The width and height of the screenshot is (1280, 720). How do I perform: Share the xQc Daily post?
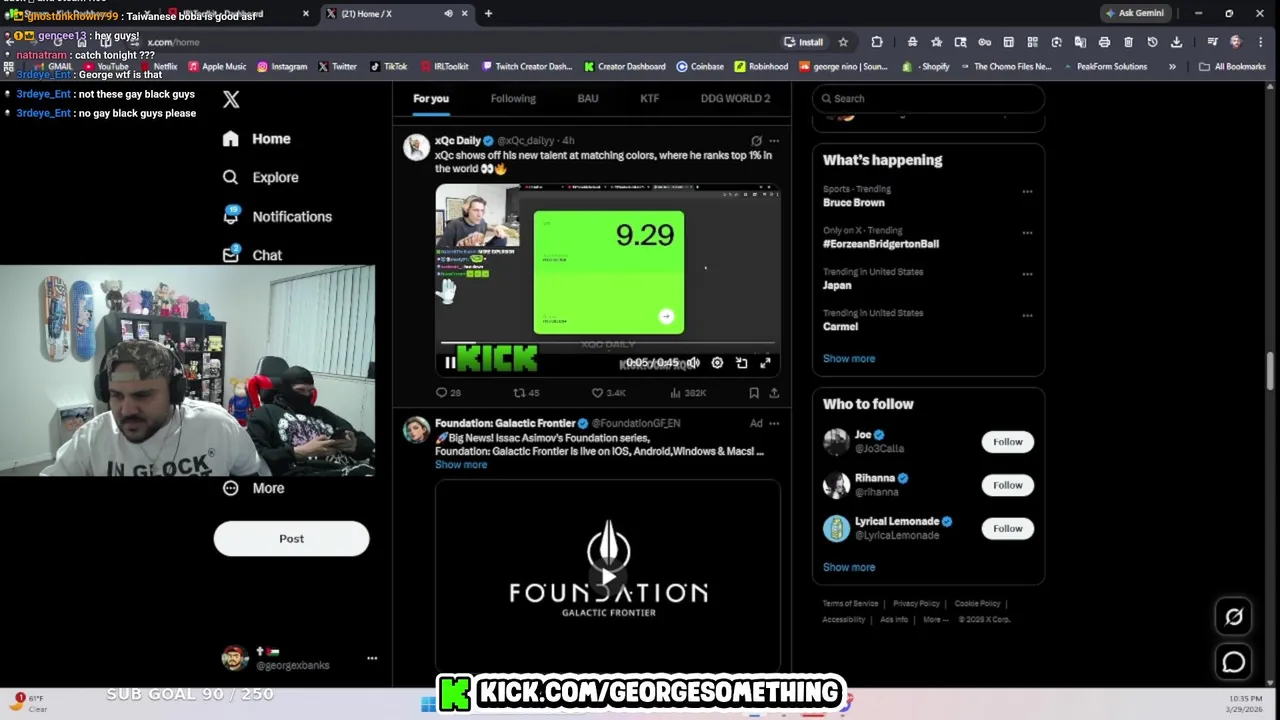(x=774, y=393)
